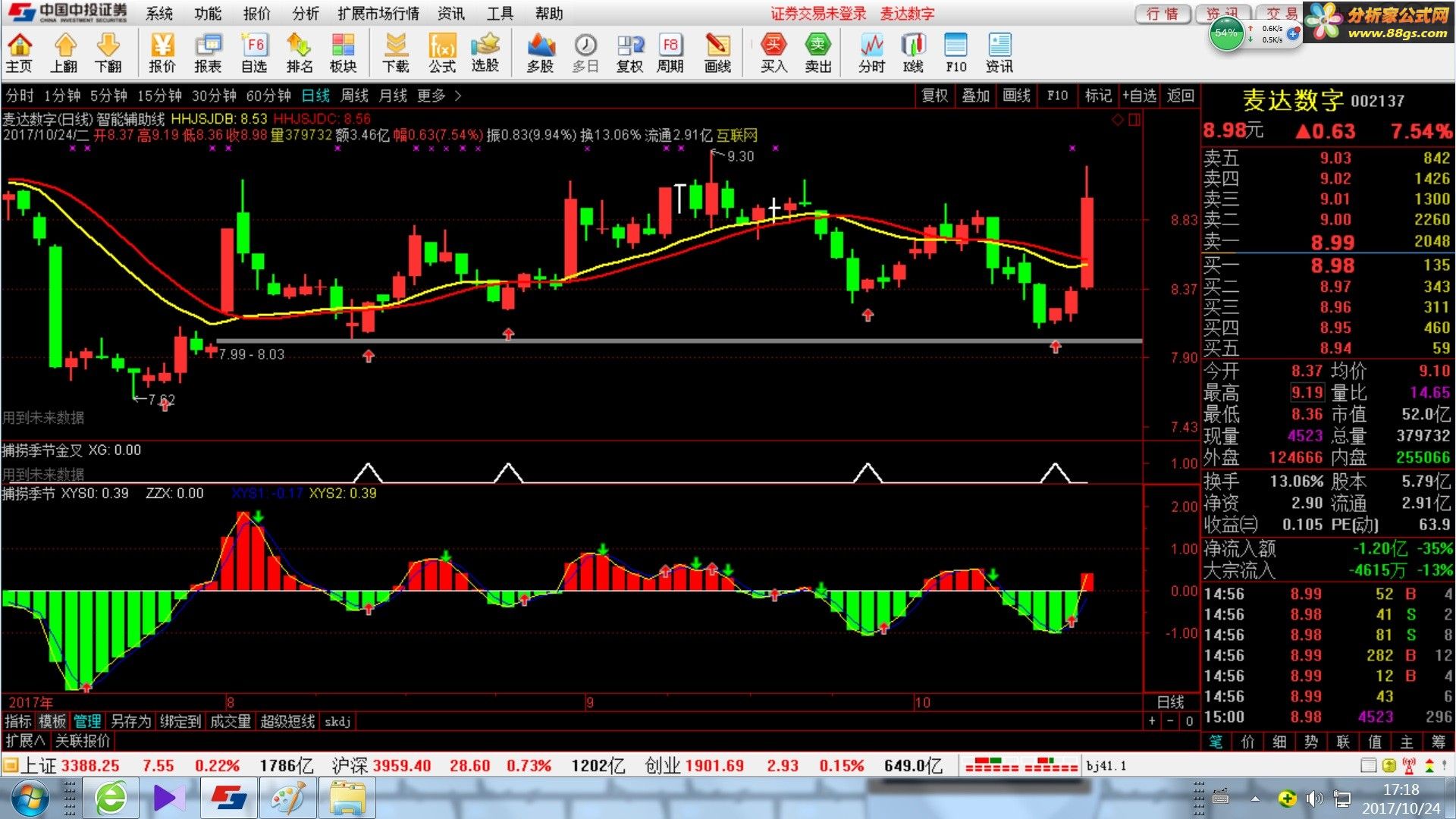Viewport: 1456px width, 819px height.
Task: Open the 功能 menu
Action: [208, 14]
